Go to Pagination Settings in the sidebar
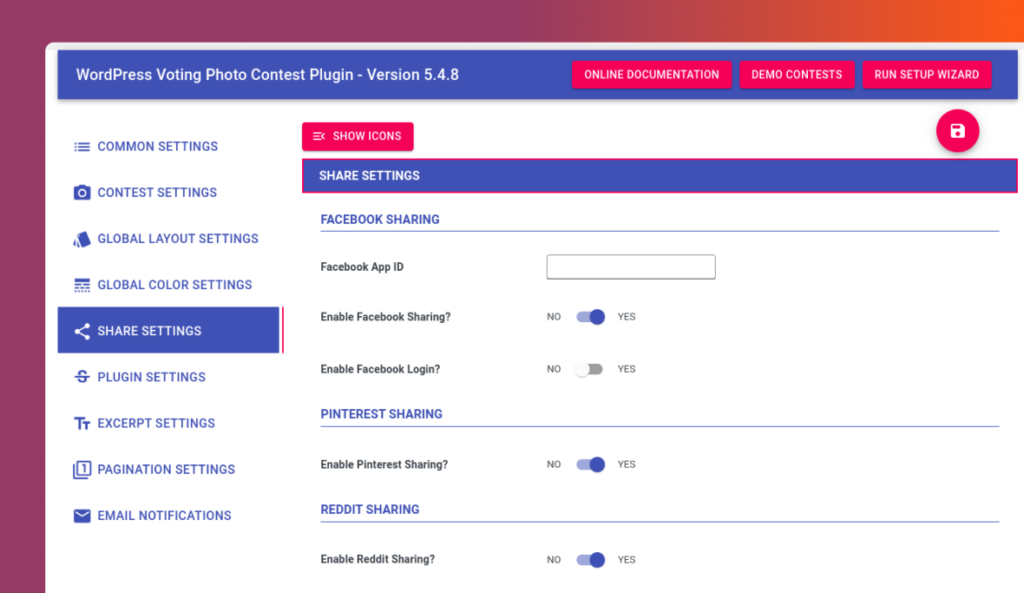Image resolution: width=1024 pixels, height=593 pixels. coord(166,470)
